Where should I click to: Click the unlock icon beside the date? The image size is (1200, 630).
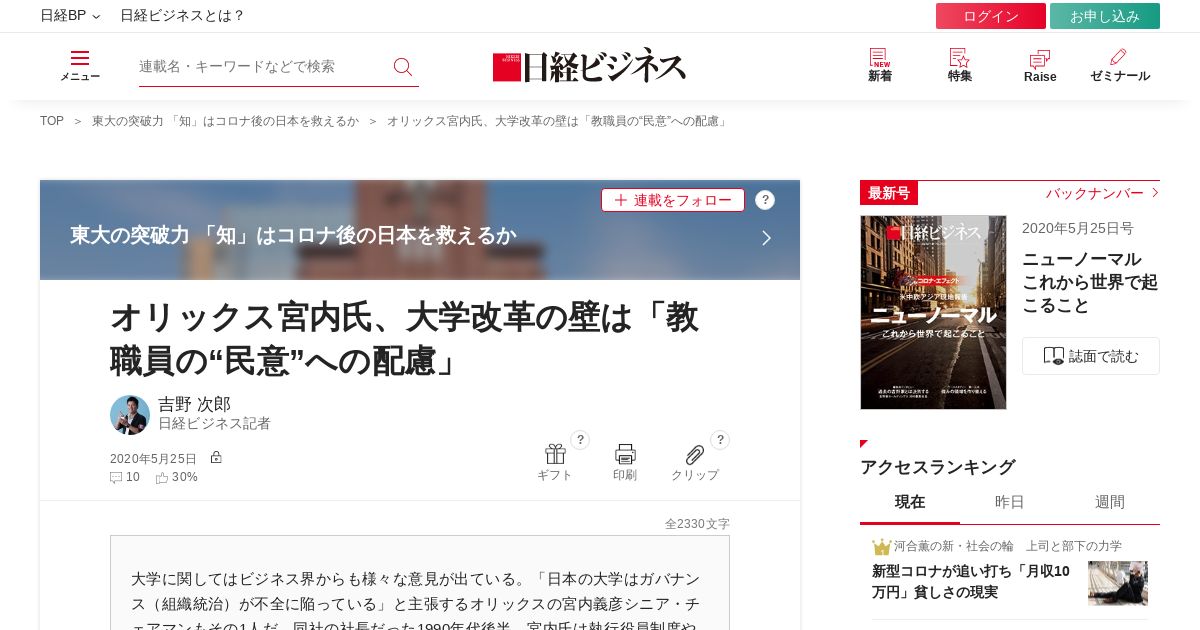[x=216, y=457]
